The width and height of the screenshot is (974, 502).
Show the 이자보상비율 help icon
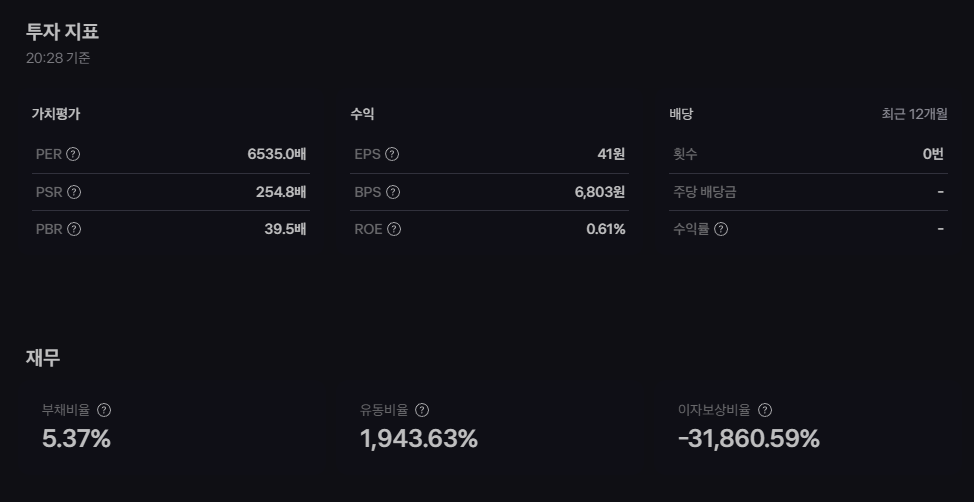tap(765, 410)
